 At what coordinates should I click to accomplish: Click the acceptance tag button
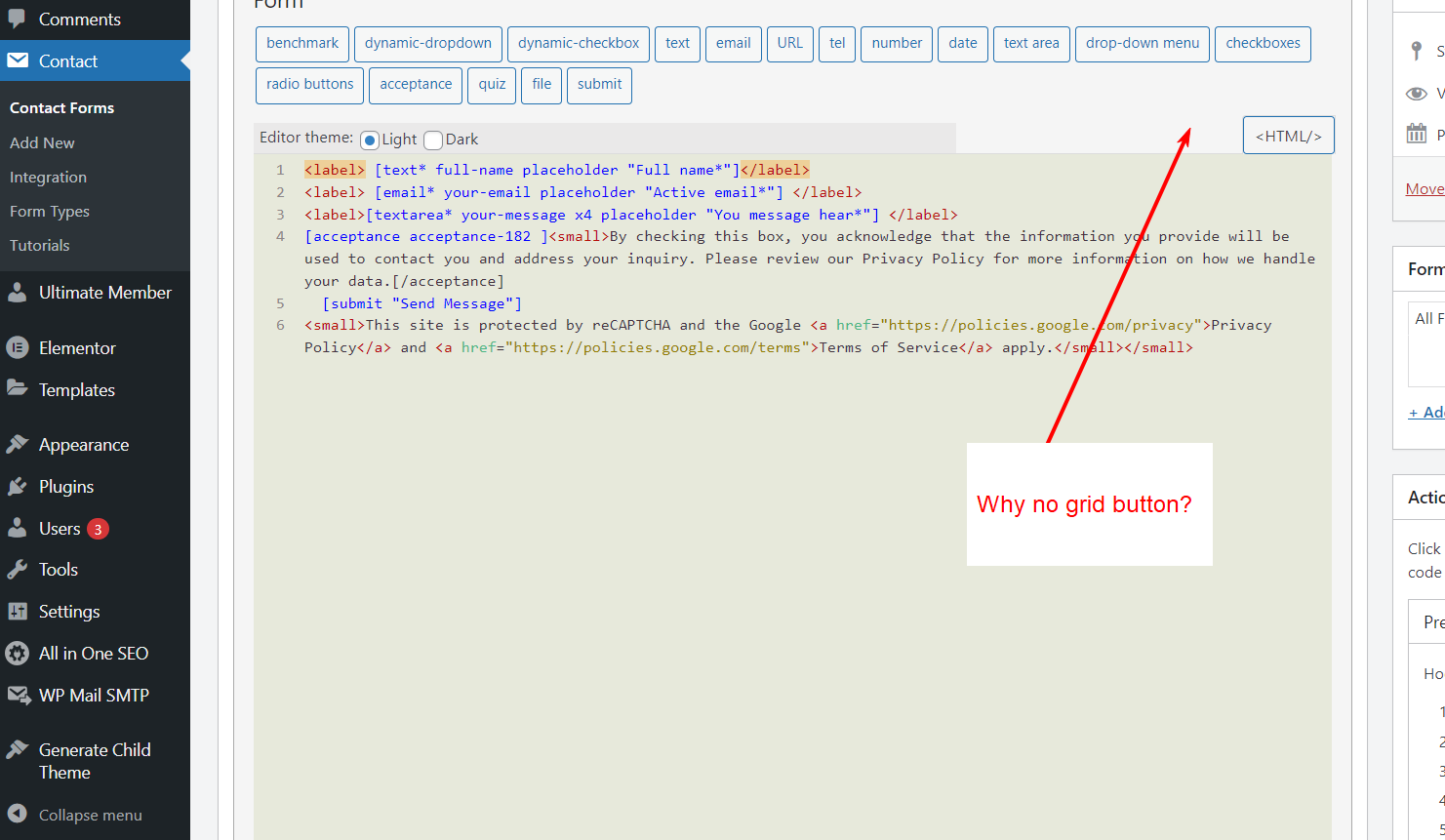pyautogui.click(x=416, y=85)
